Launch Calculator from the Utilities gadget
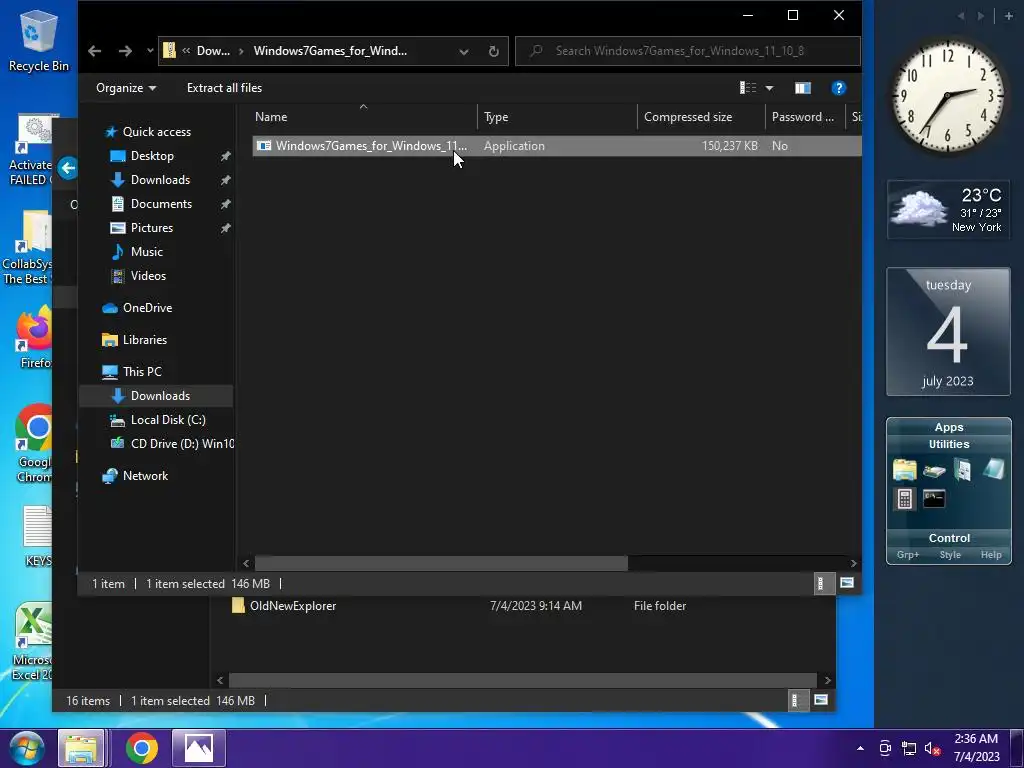The image size is (1024, 768). [x=904, y=499]
